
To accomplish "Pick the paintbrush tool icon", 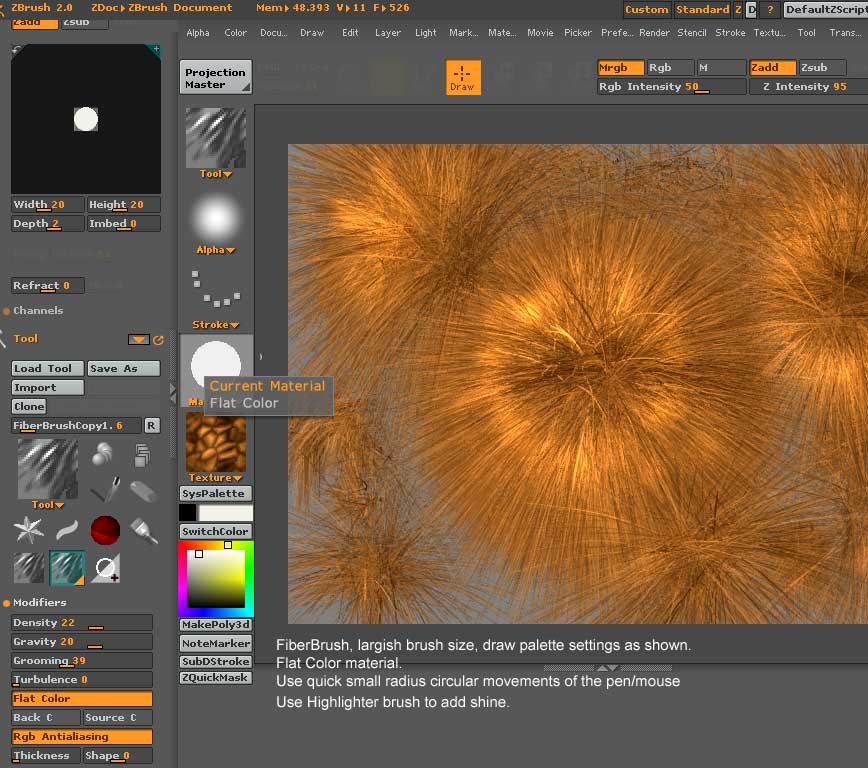I will tap(144, 530).
